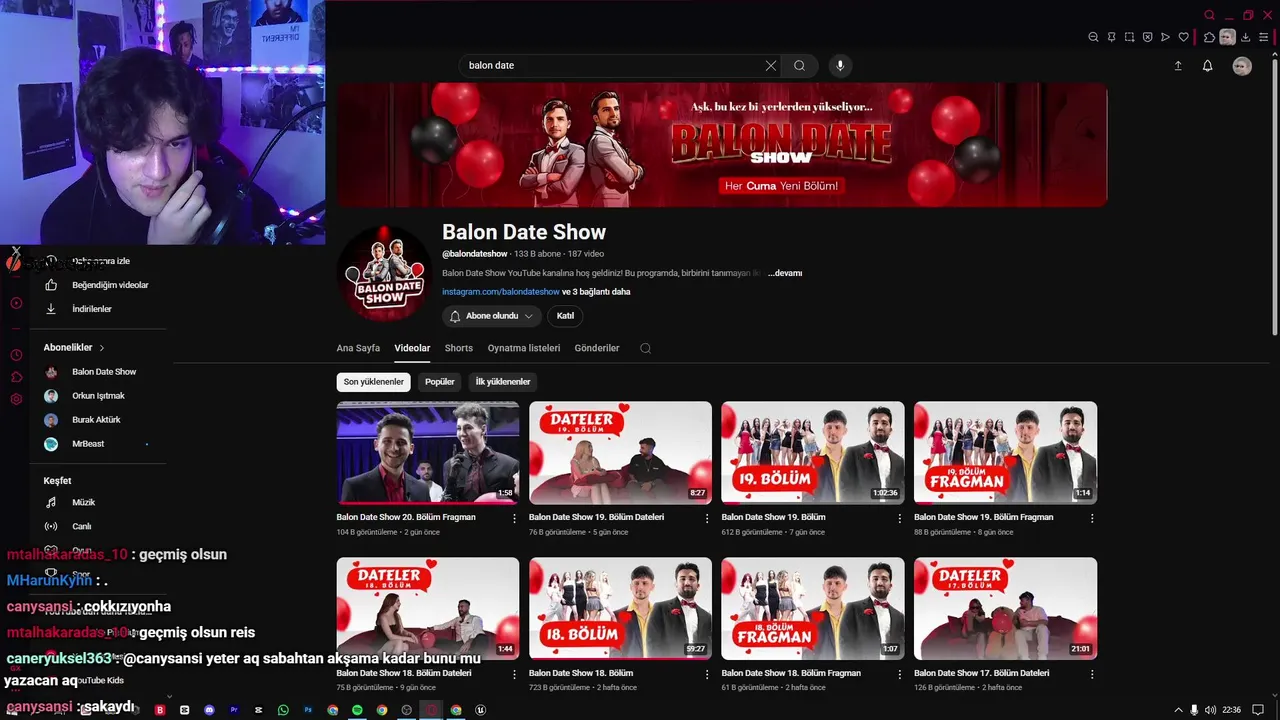This screenshot has width=1280, height=720.
Task: Show hidden tray icons chevron in taskbar
Action: [x=1178, y=710]
